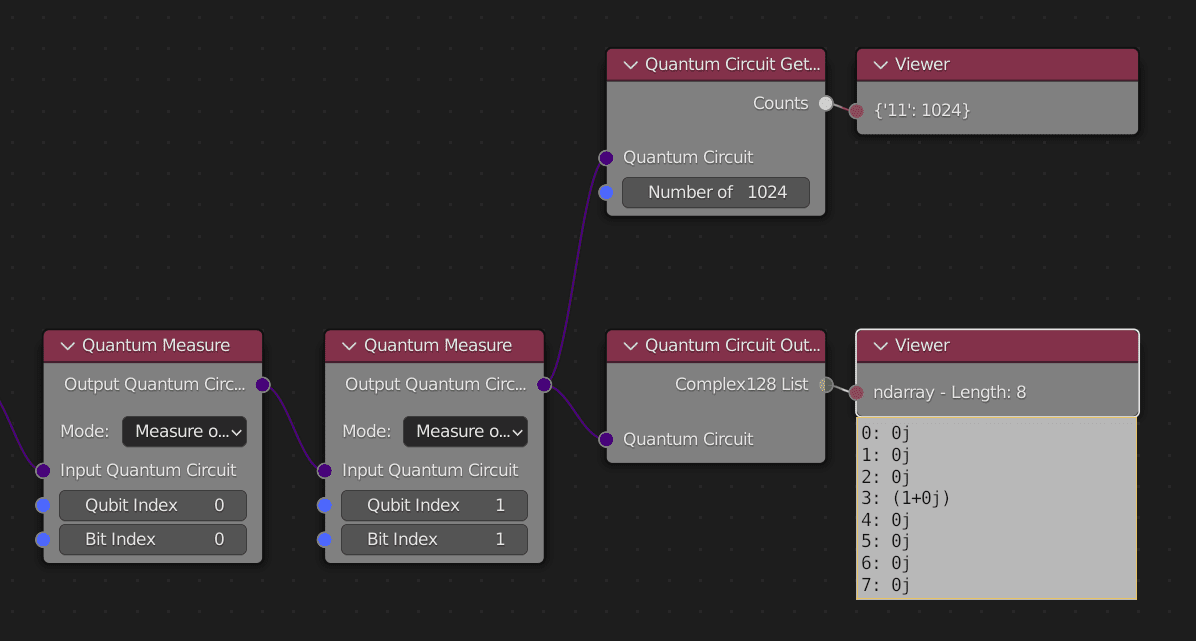1196x641 pixels.
Task: Select title of Quantum Measure node with Bit Index 1
Action: (x=437, y=346)
